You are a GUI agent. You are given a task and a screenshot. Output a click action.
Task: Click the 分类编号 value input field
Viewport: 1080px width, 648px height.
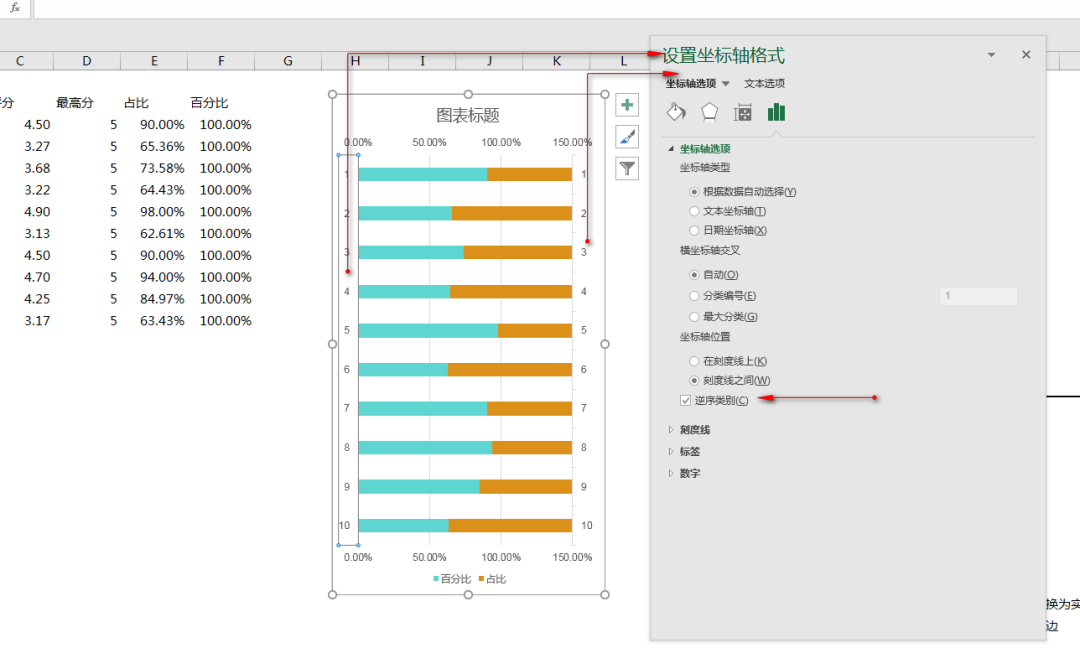[978, 296]
